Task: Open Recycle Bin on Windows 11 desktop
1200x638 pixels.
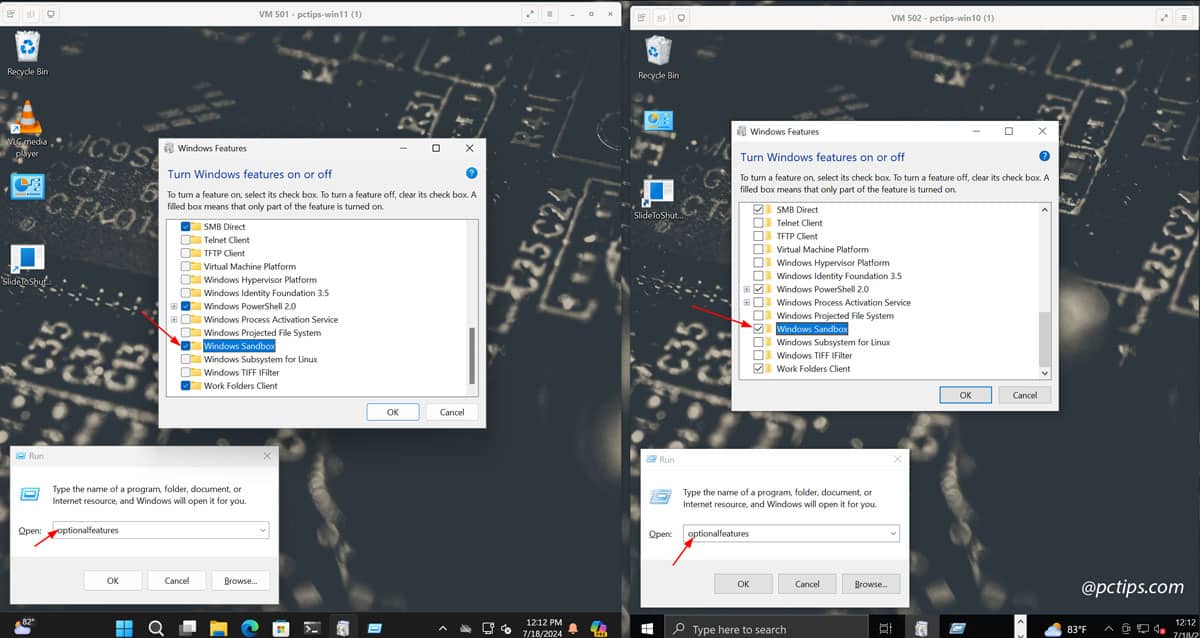Action: 27,53
